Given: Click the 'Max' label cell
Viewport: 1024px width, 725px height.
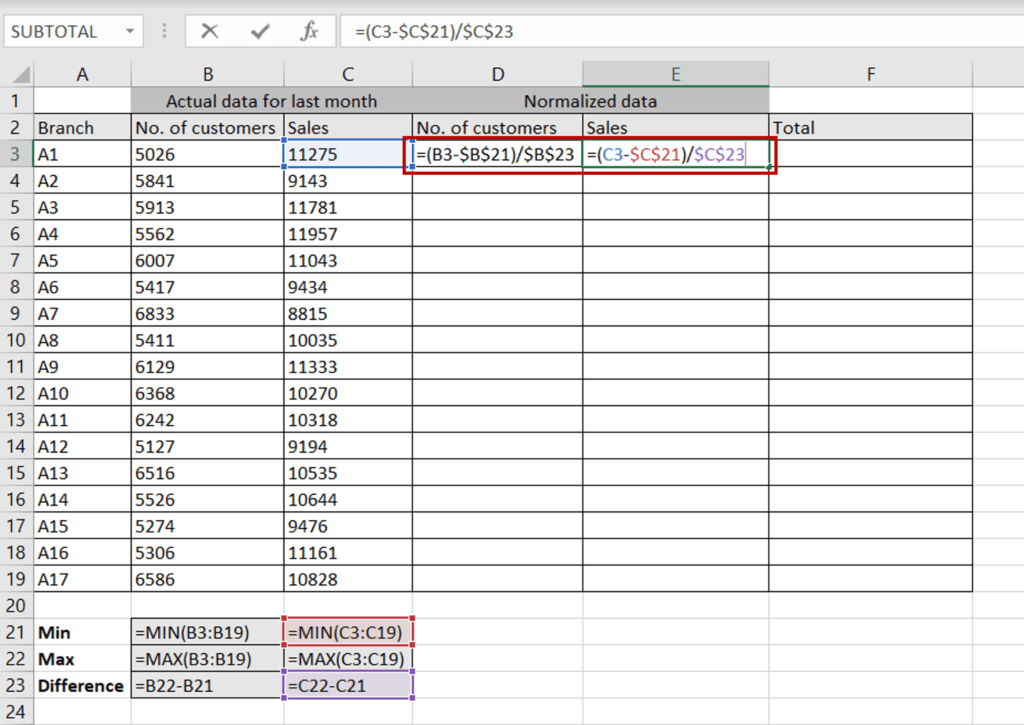Looking at the screenshot, I should [x=82, y=659].
